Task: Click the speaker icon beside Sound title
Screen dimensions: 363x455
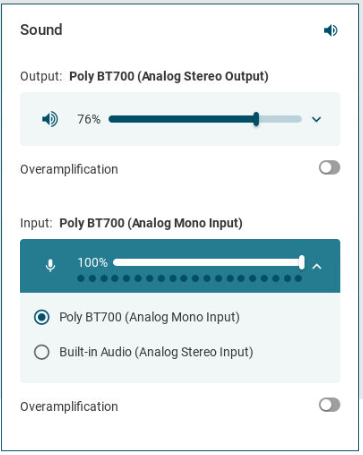Action: click(x=331, y=30)
